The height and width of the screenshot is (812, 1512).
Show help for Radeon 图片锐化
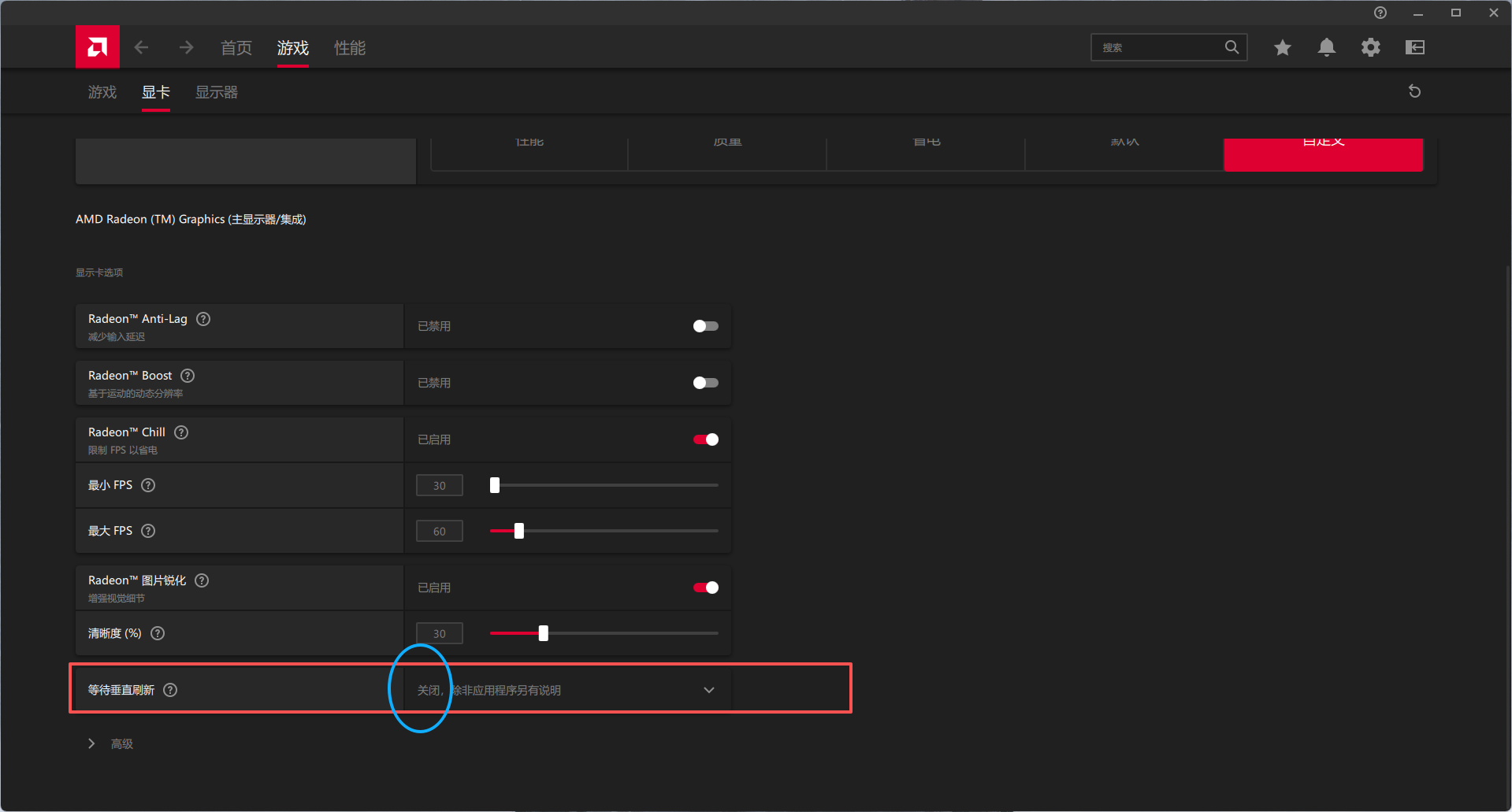pyautogui.click(x=202, y=580)
